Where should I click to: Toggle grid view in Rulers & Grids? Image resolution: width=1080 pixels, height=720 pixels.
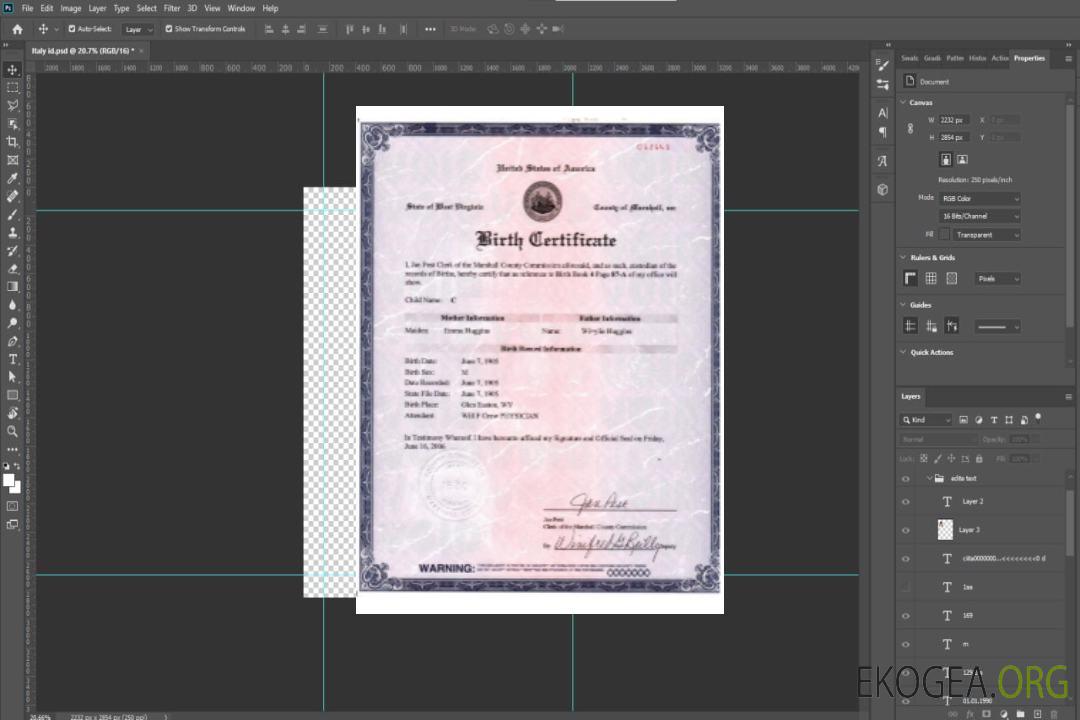point(931,278)
